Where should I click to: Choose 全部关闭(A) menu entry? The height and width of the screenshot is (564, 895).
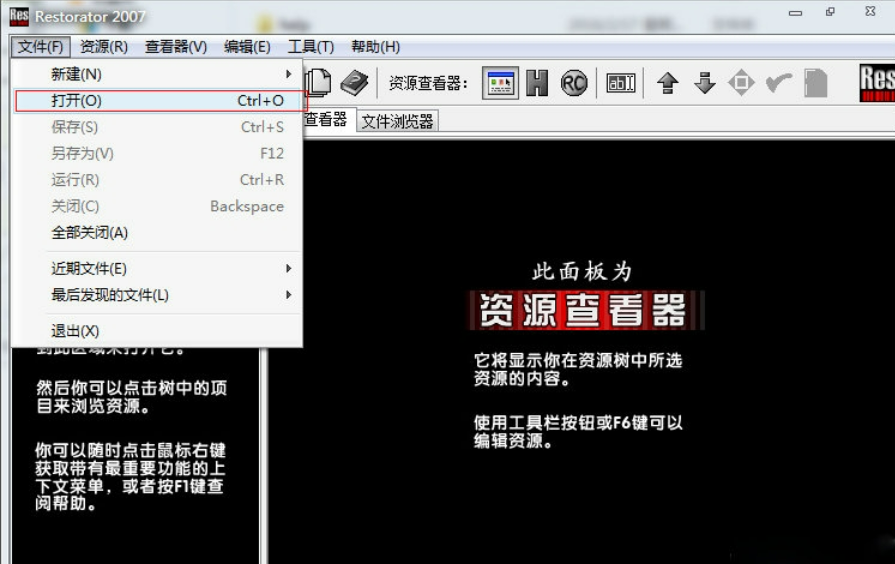90,233
